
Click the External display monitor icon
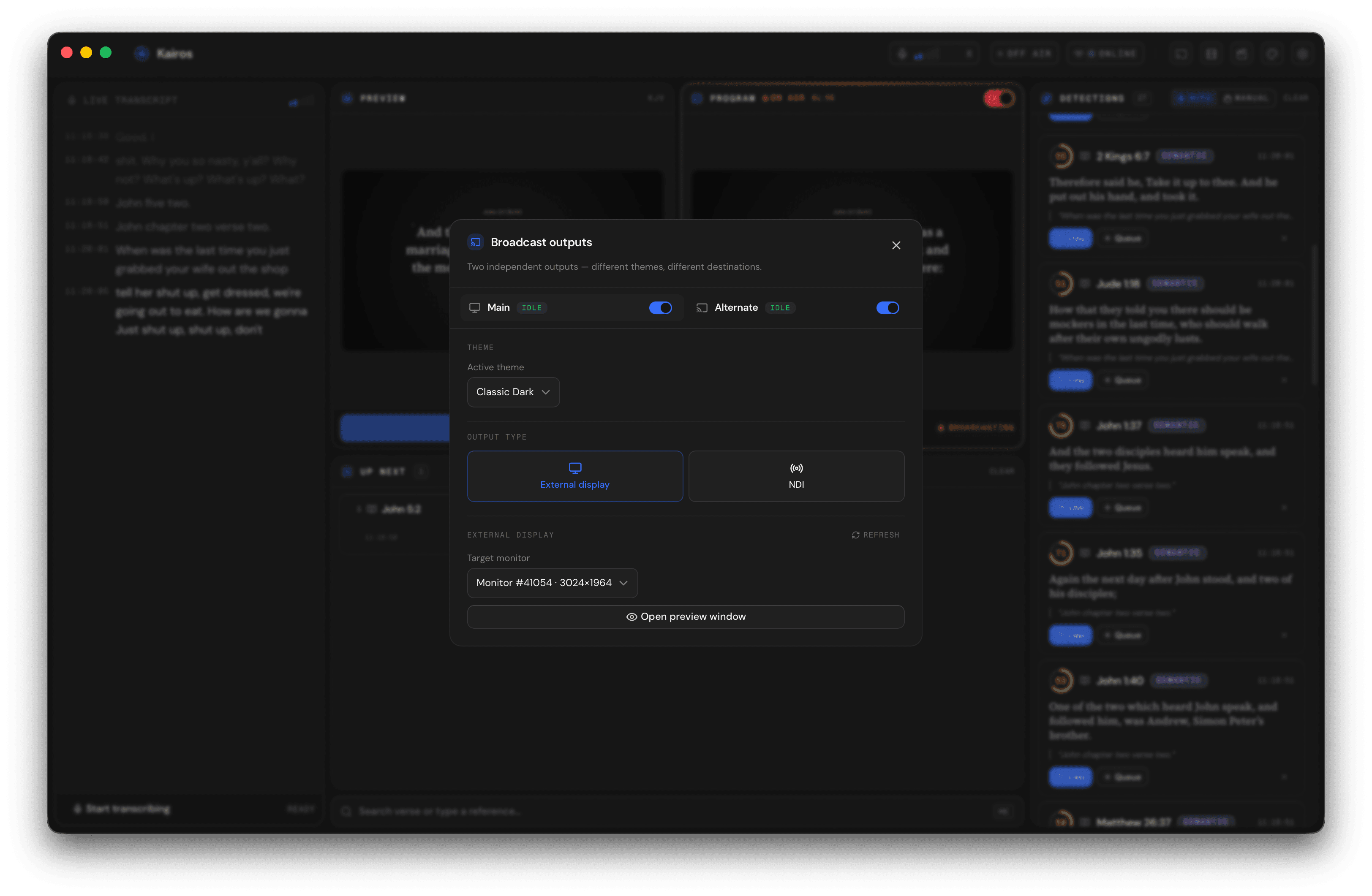(575, 468)
